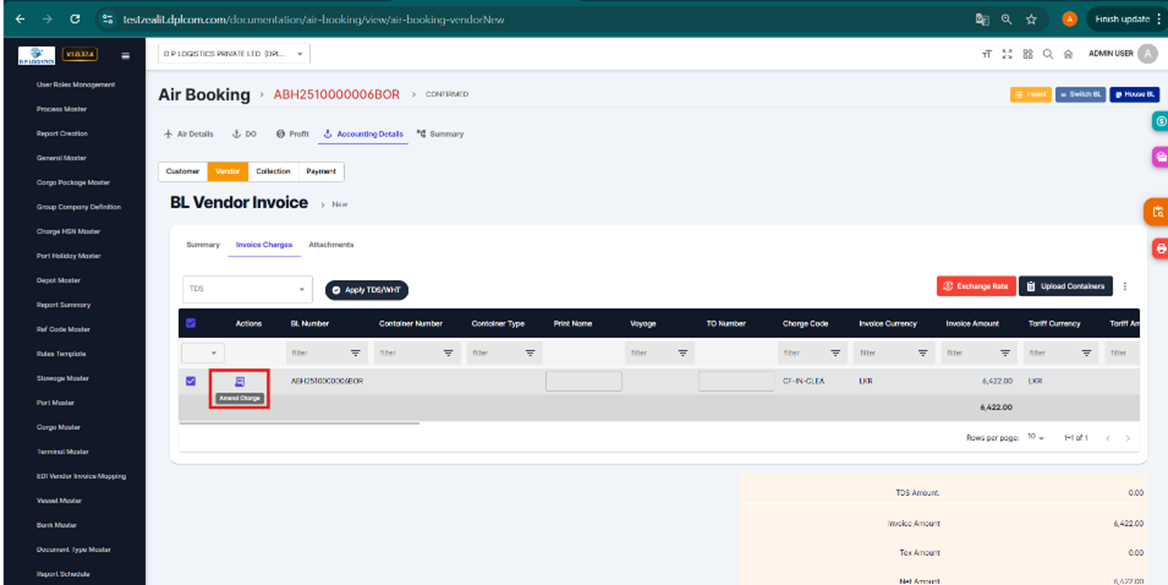Click the Apply TDS/WHT button

[x=366, y=290]
